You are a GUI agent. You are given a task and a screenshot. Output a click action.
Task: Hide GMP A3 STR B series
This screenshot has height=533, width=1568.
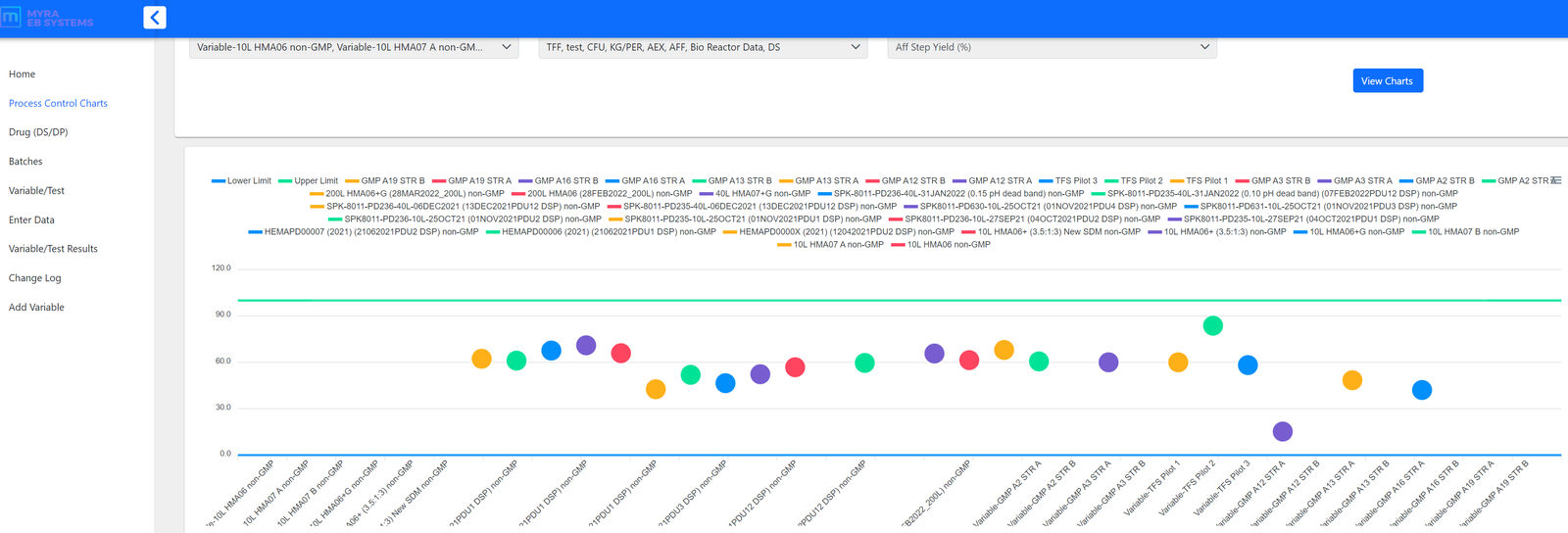(x=1273, y=181)
